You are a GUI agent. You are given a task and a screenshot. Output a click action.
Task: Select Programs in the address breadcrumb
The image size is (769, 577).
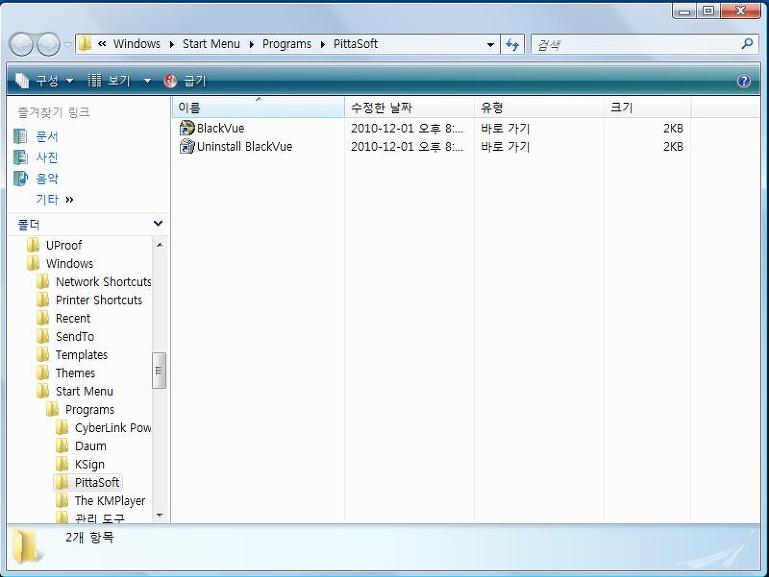pos(286,44)
